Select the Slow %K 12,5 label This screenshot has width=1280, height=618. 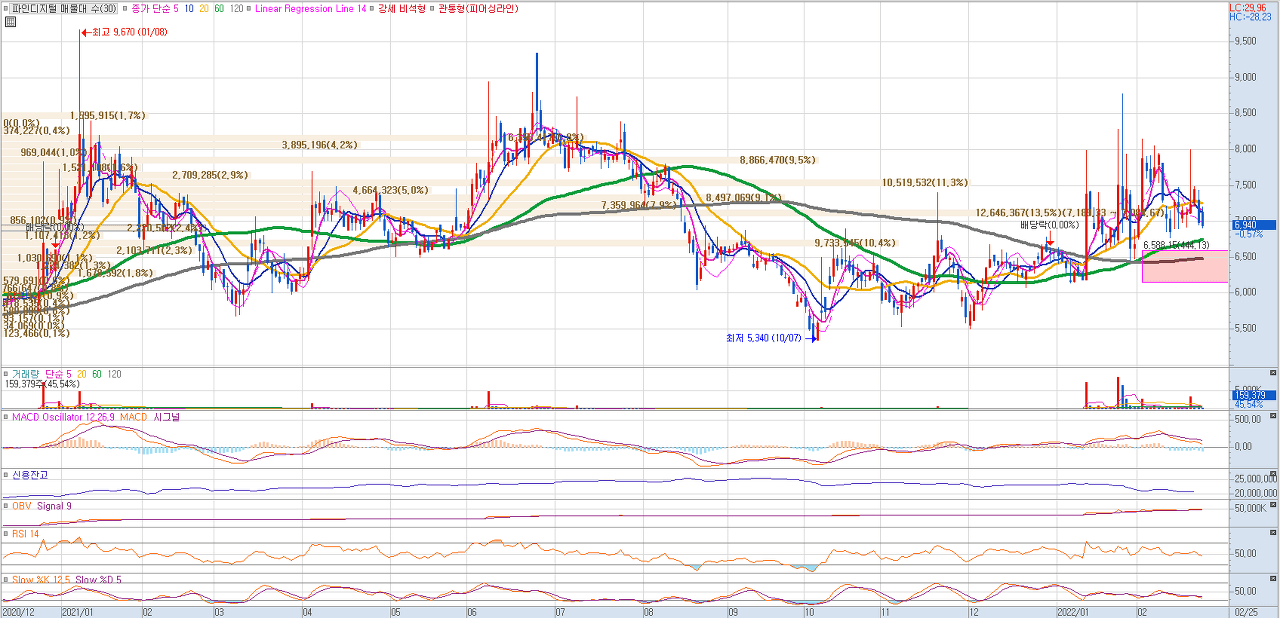coord(40,579)
